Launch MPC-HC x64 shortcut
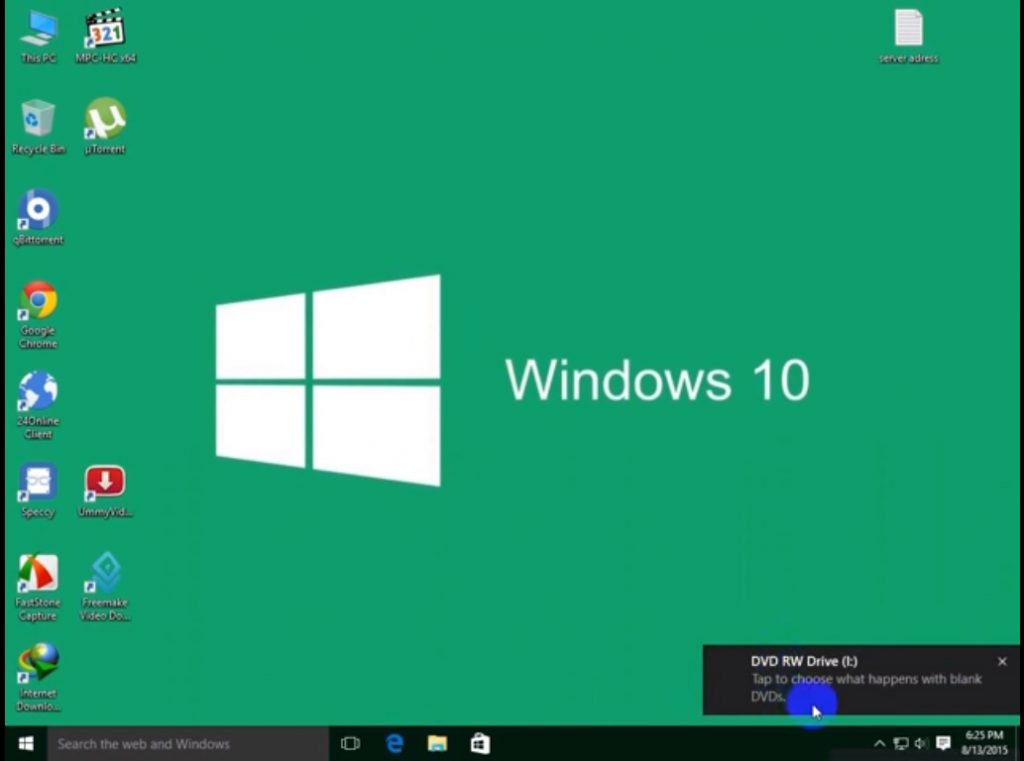 tap(105, 37)
